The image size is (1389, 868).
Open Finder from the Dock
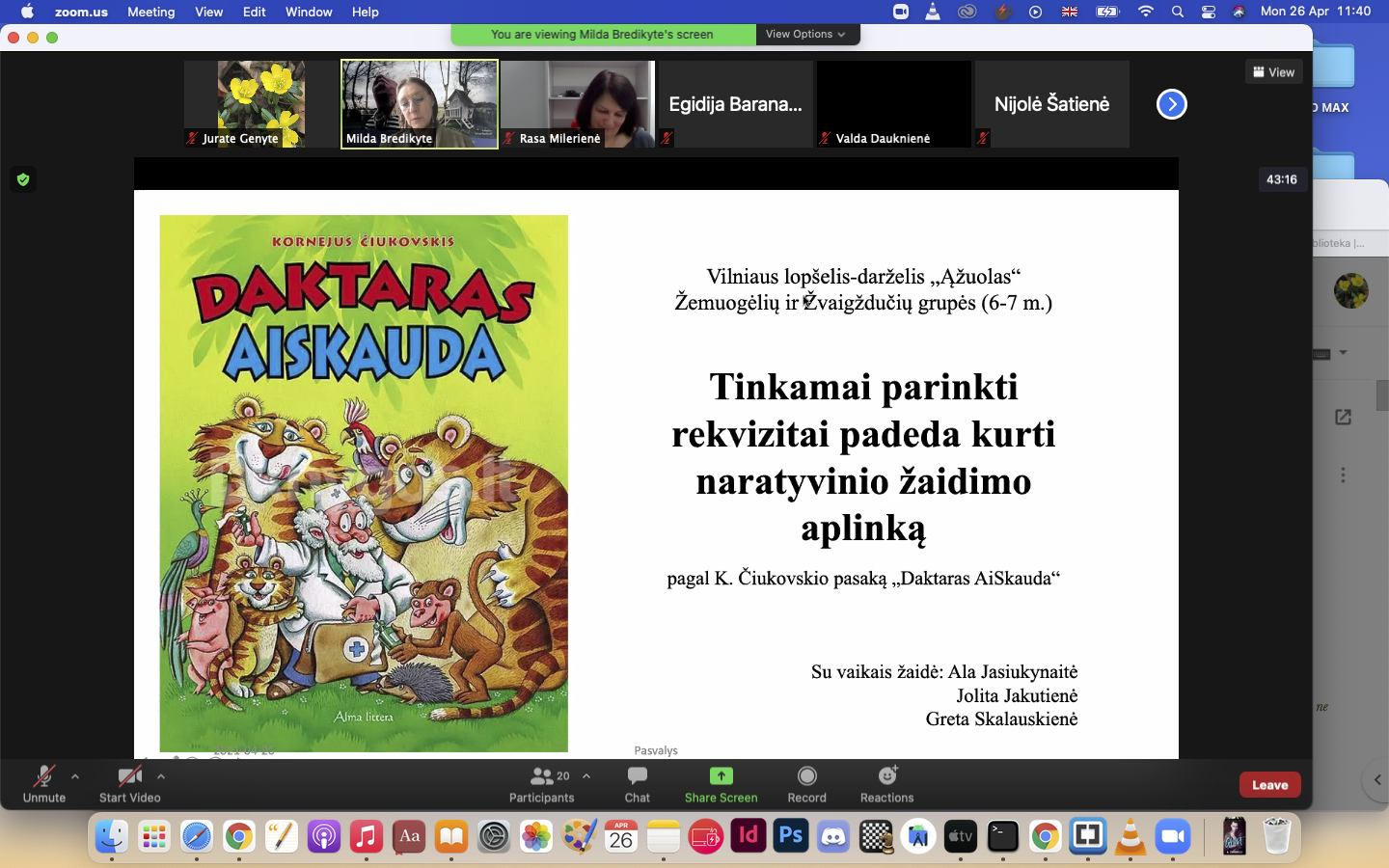112,836
